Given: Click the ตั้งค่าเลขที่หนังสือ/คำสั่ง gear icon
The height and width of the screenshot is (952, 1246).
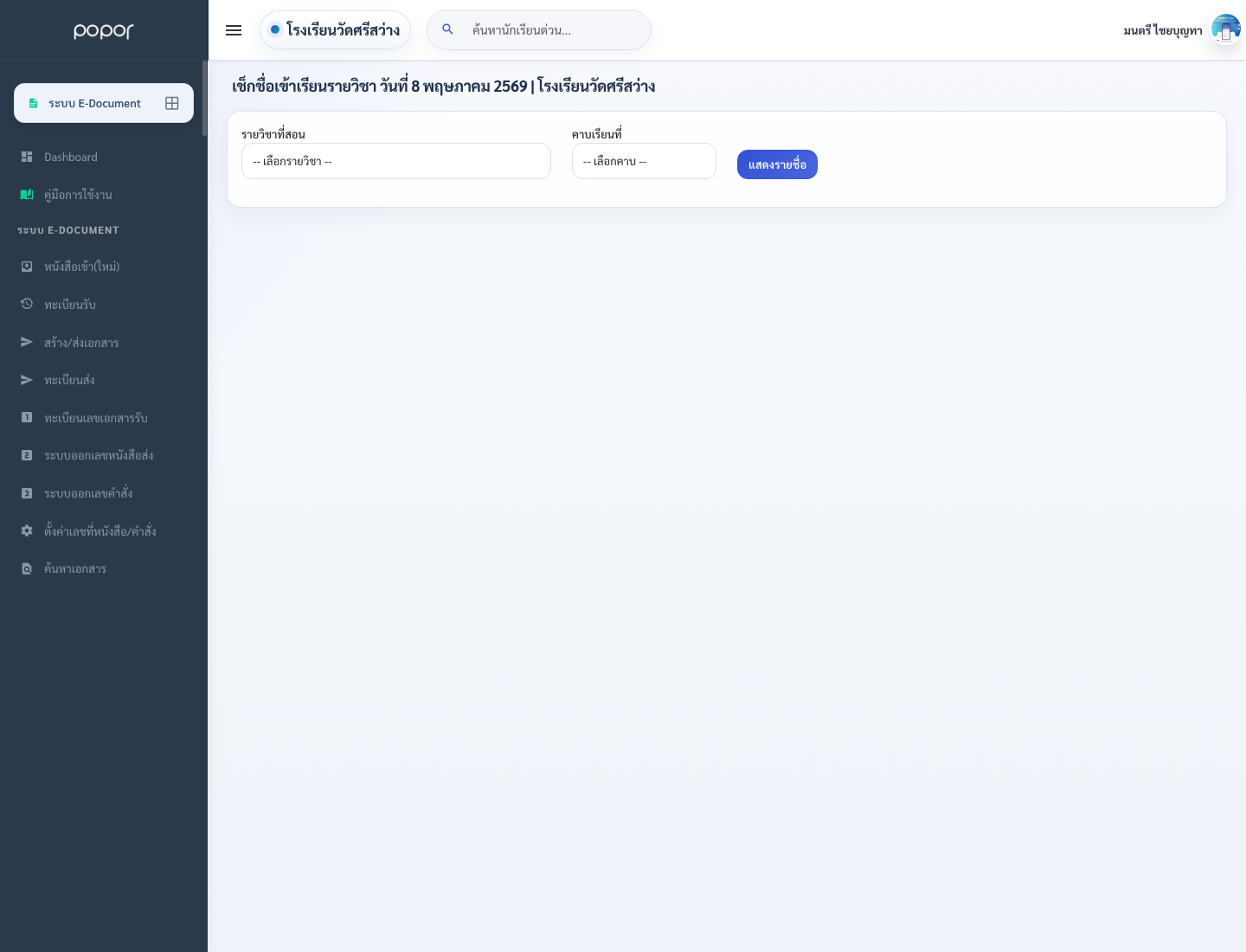Looking at the screenshot, I should (27, 531).
